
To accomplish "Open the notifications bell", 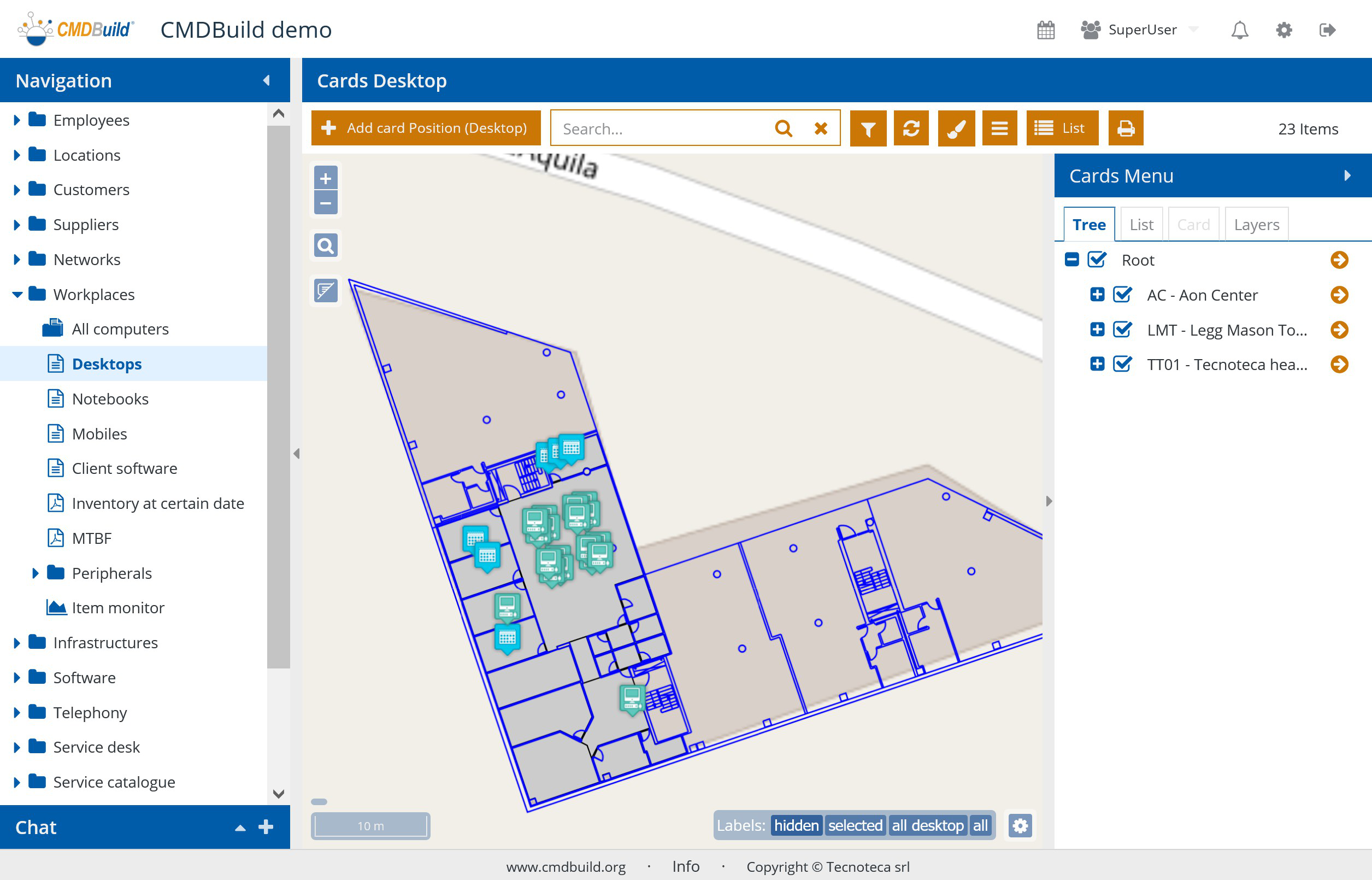I will click(1239, 30).
